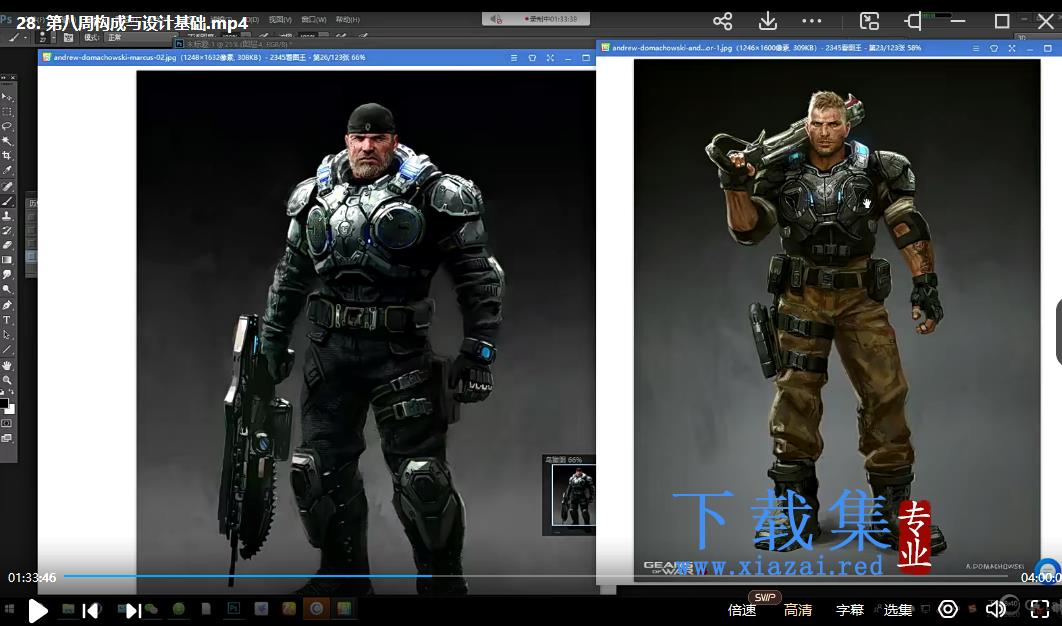Select the Move tool in Photoshop toolbar
The image size is (1062, 626).
[x=7, y=96]
